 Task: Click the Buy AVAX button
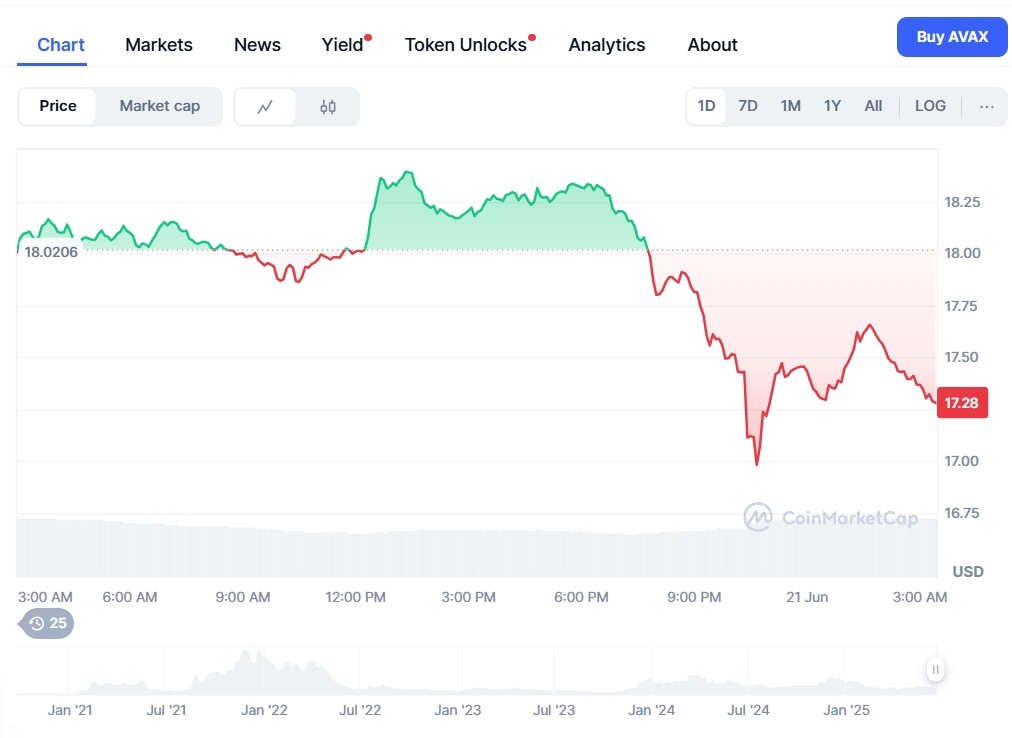click(952, 37)
